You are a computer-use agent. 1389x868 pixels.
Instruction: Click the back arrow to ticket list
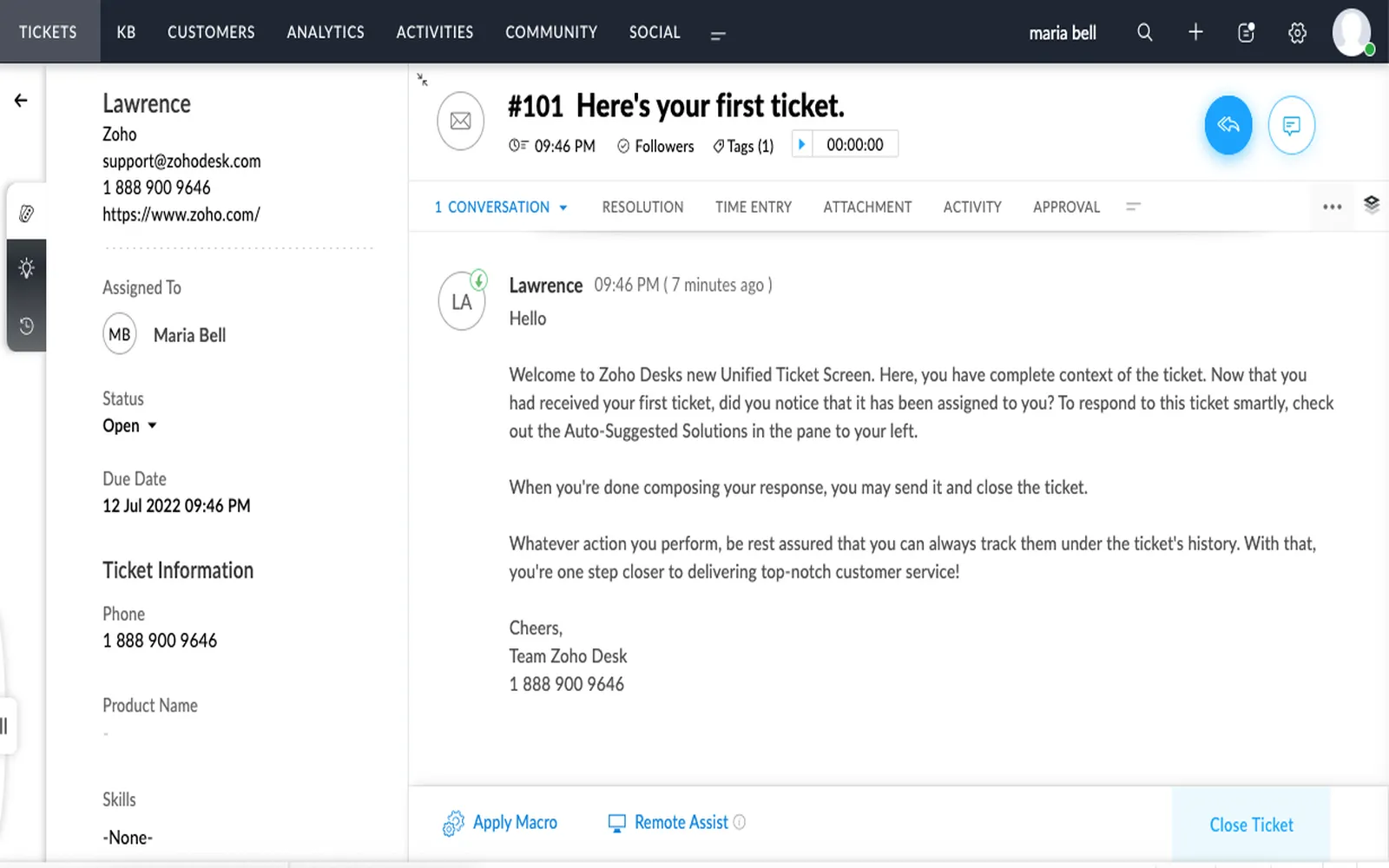click(21, 101)
